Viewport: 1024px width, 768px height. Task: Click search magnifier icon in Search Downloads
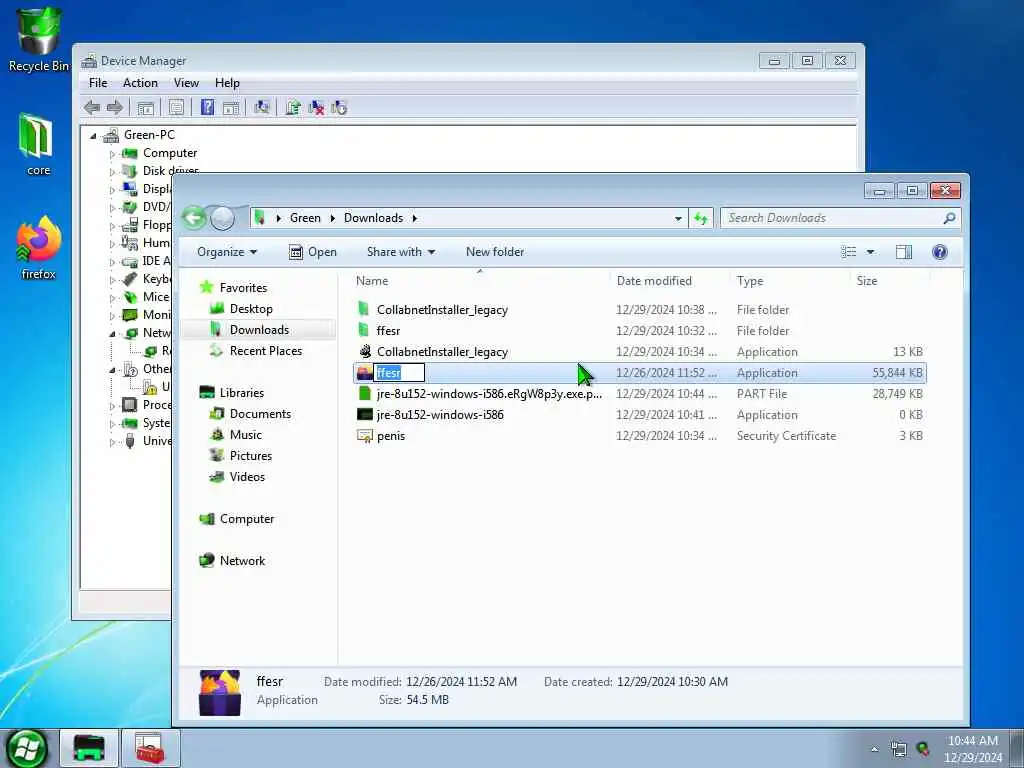click(x=950, y=218)
